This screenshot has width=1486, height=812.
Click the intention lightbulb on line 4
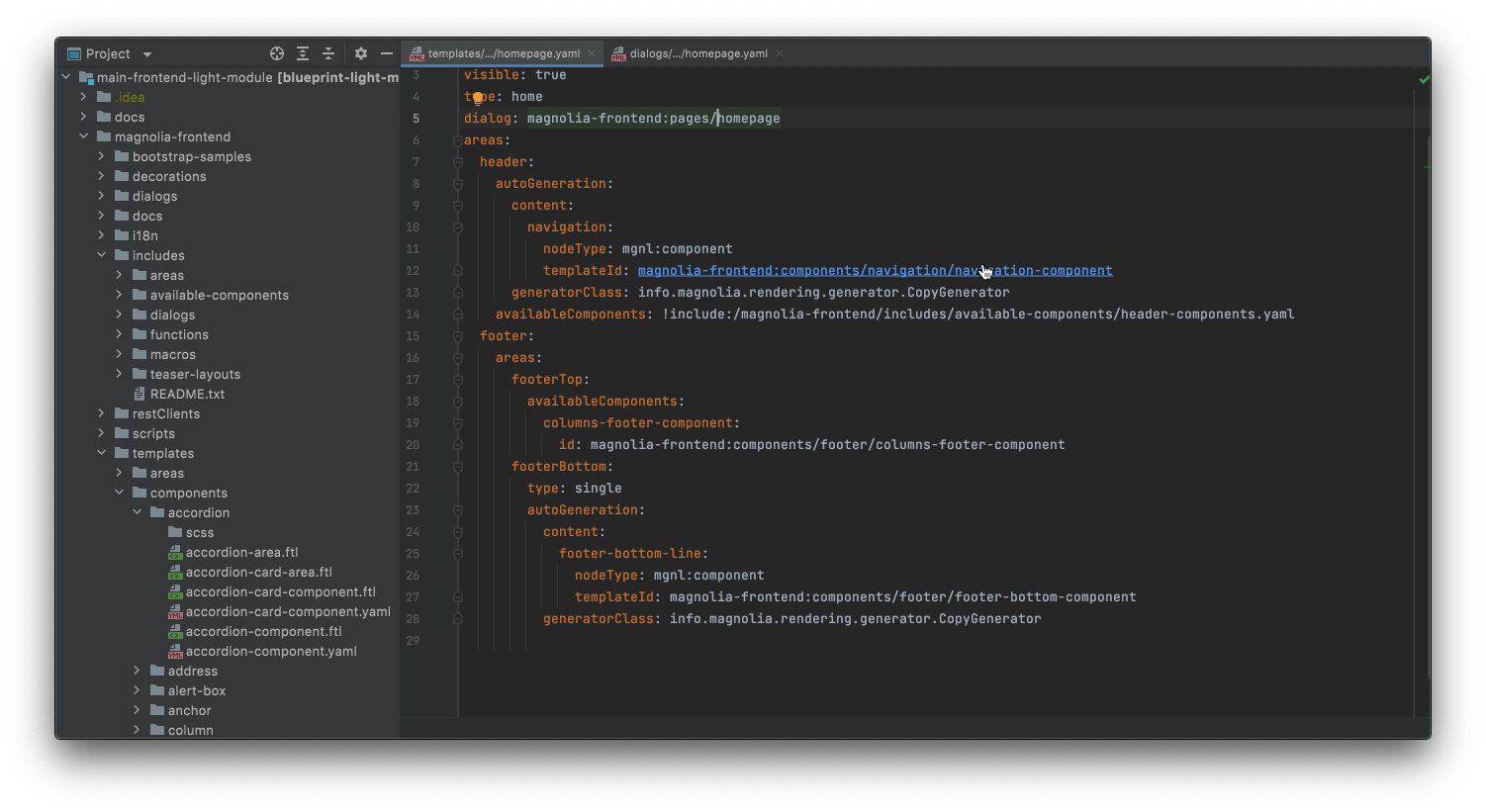tap(479, 96)
